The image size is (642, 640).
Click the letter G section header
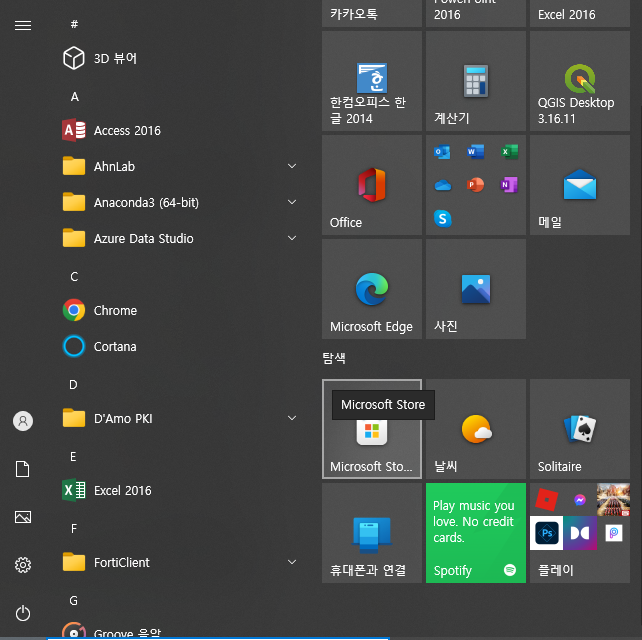tap(74, 601)
